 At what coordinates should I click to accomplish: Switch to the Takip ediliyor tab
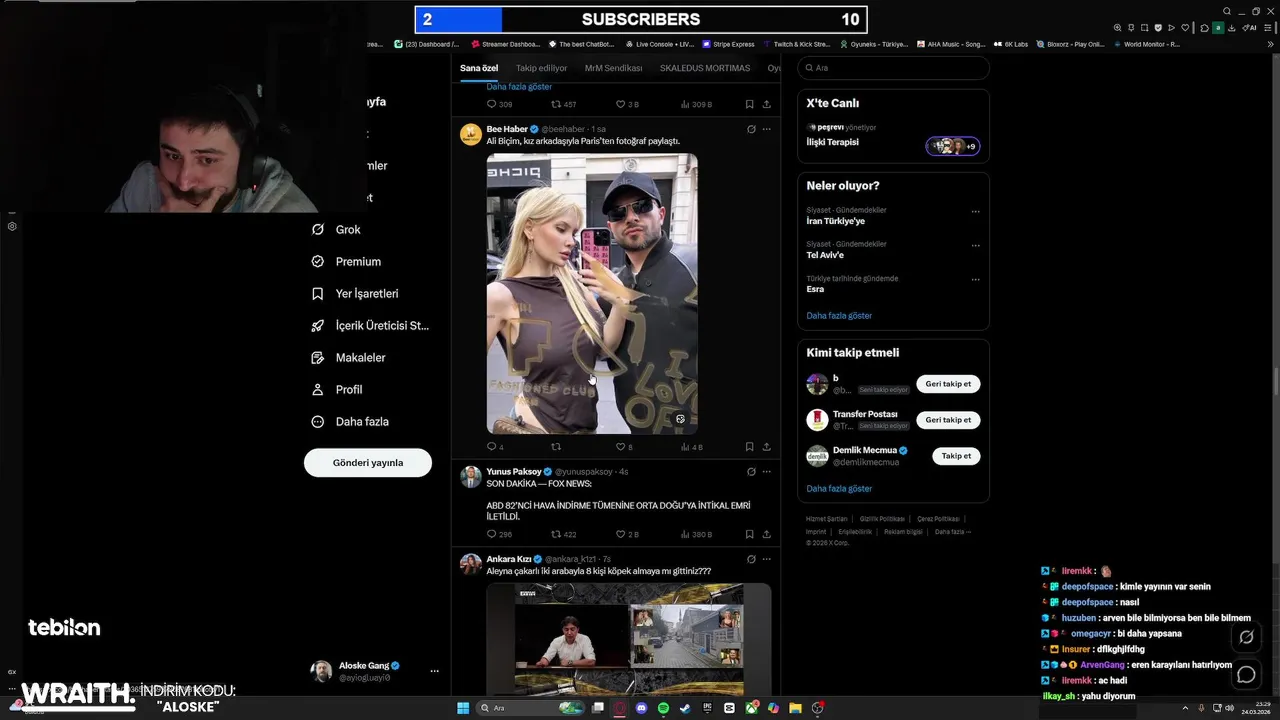pyautogui.click(x=541, y=68)
